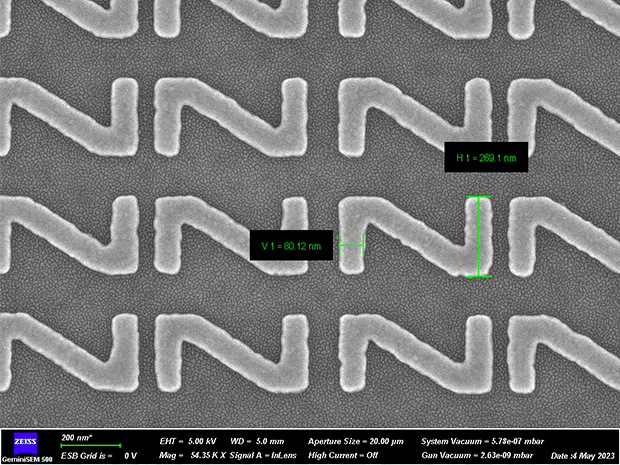Click the V1 = 80.12 nm label
This screenshot has width=620, height=465.
[292, 244]
